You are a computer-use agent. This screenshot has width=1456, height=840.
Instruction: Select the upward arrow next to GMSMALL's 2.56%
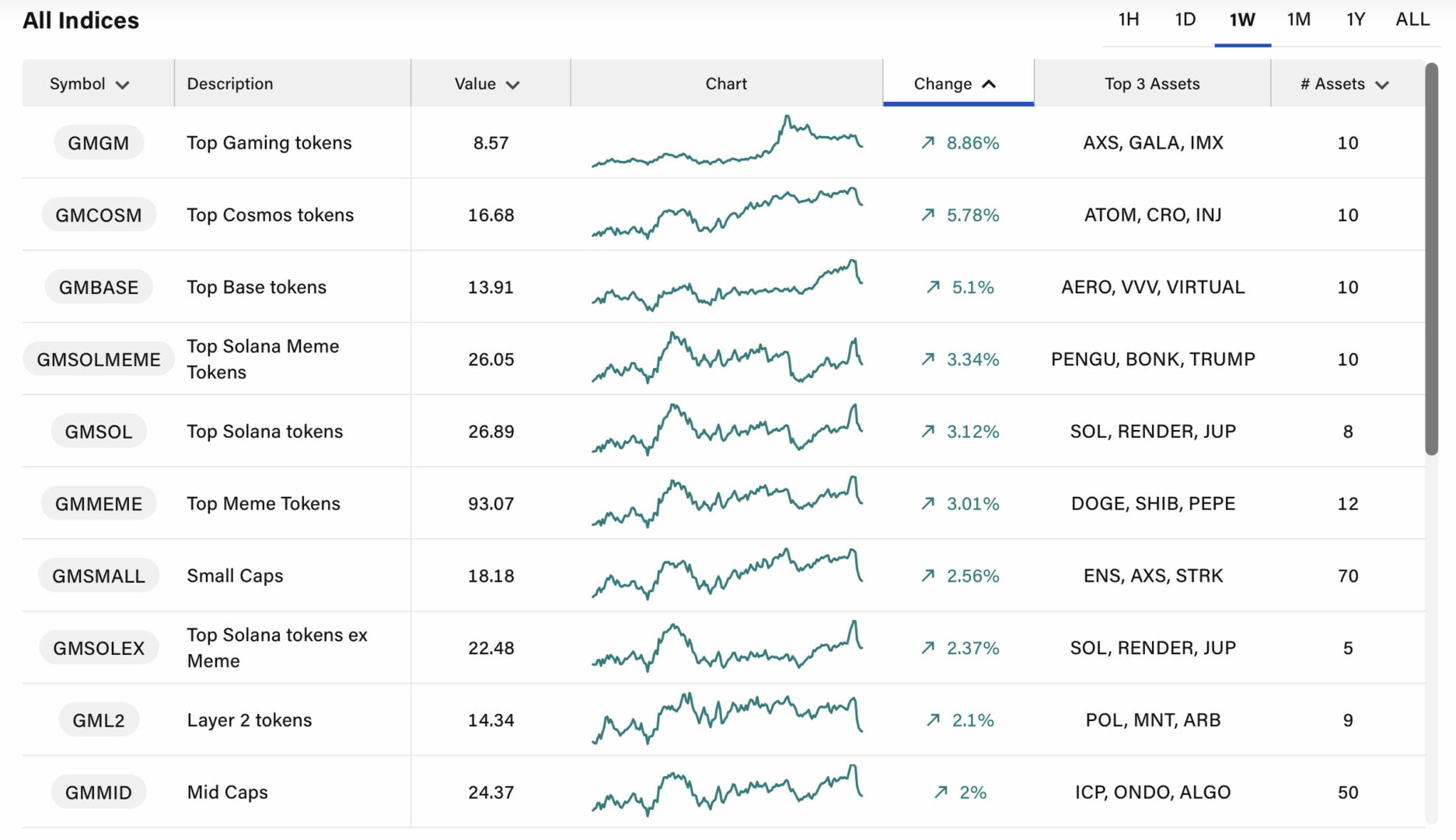927,576
